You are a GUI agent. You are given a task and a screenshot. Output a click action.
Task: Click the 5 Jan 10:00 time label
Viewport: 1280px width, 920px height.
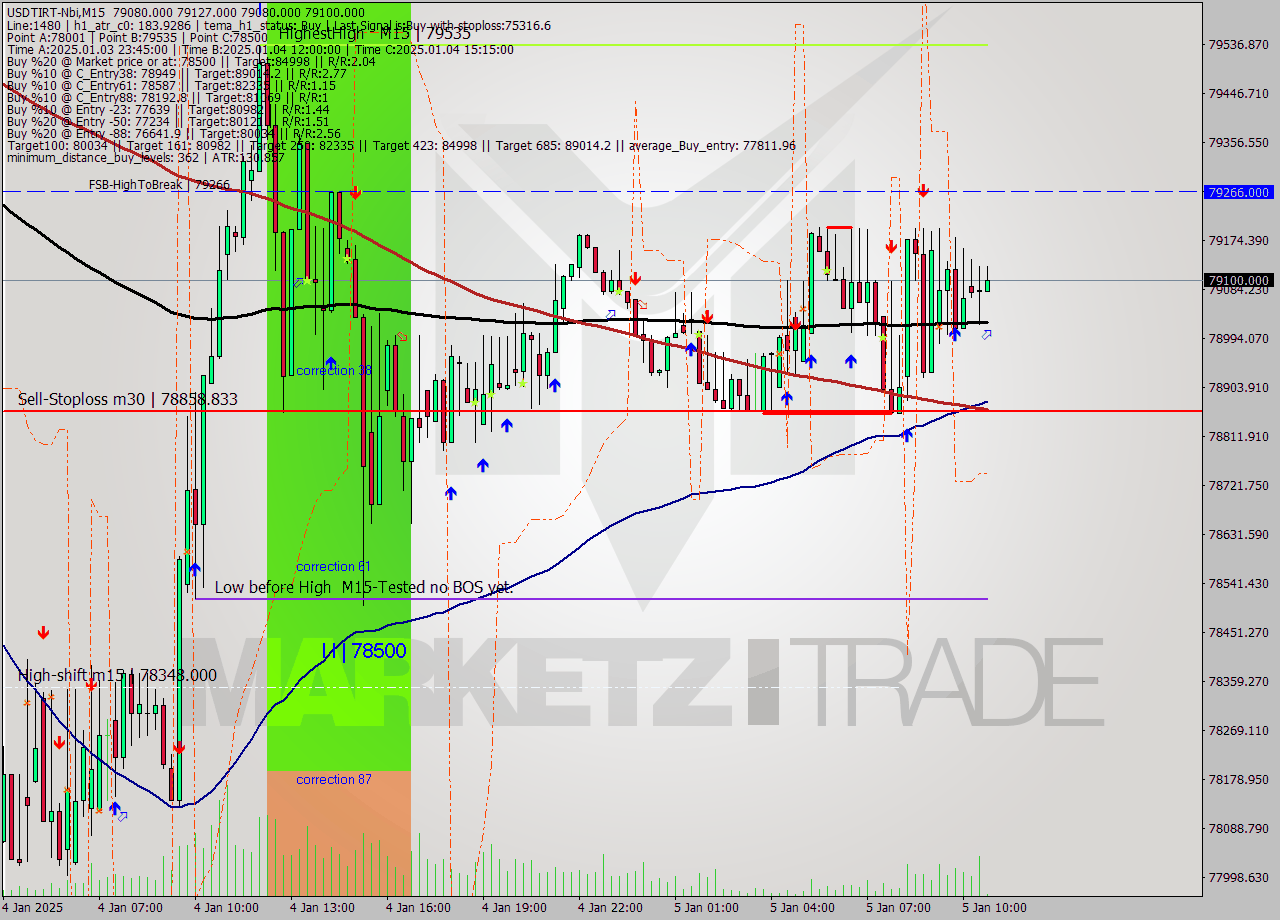994,908
